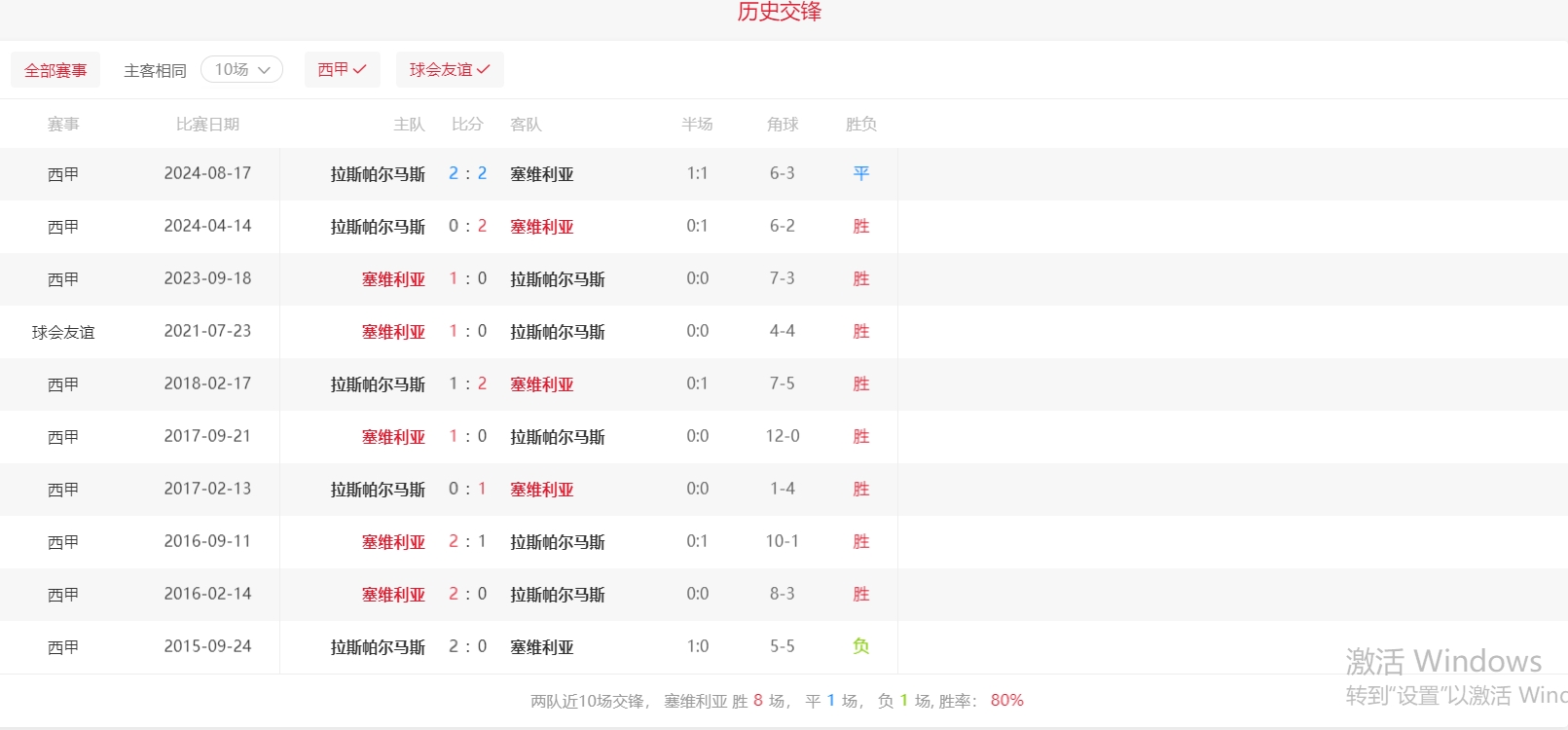Click the green 负 result label

(860, 647)
